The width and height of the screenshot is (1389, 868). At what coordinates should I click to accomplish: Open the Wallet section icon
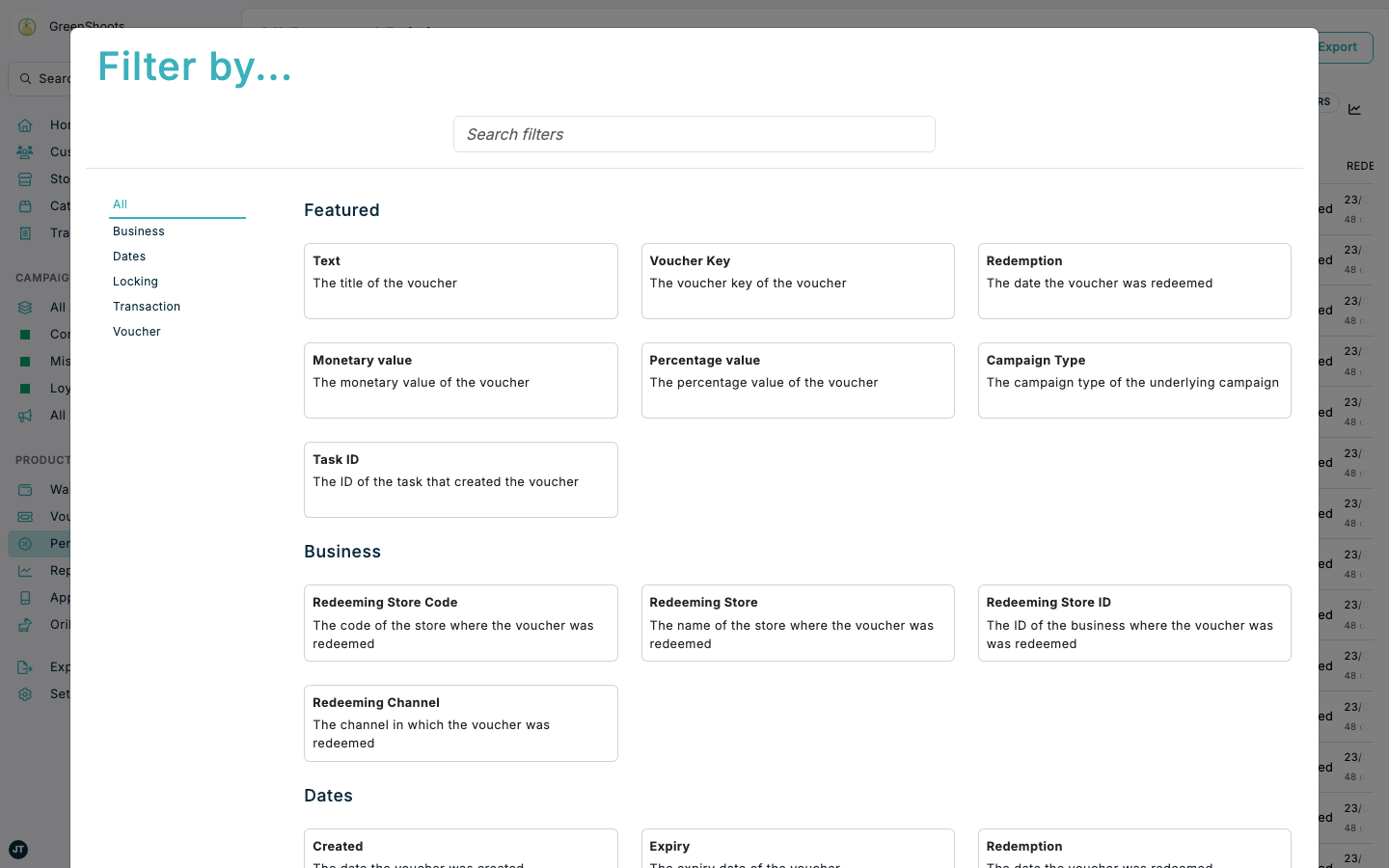point(24,489)
